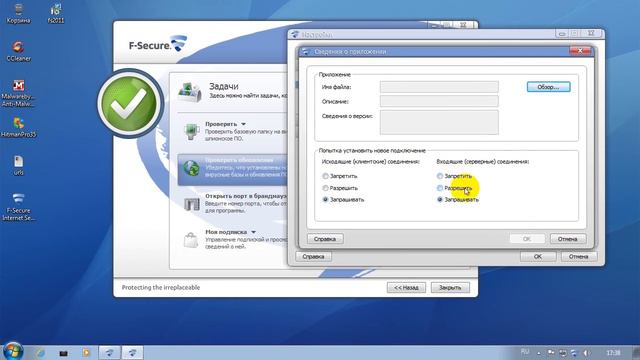Screen dimensions: 640x360
Task: Select Запрашивать for outgoing client connections
Action: (x=343, y=200)
